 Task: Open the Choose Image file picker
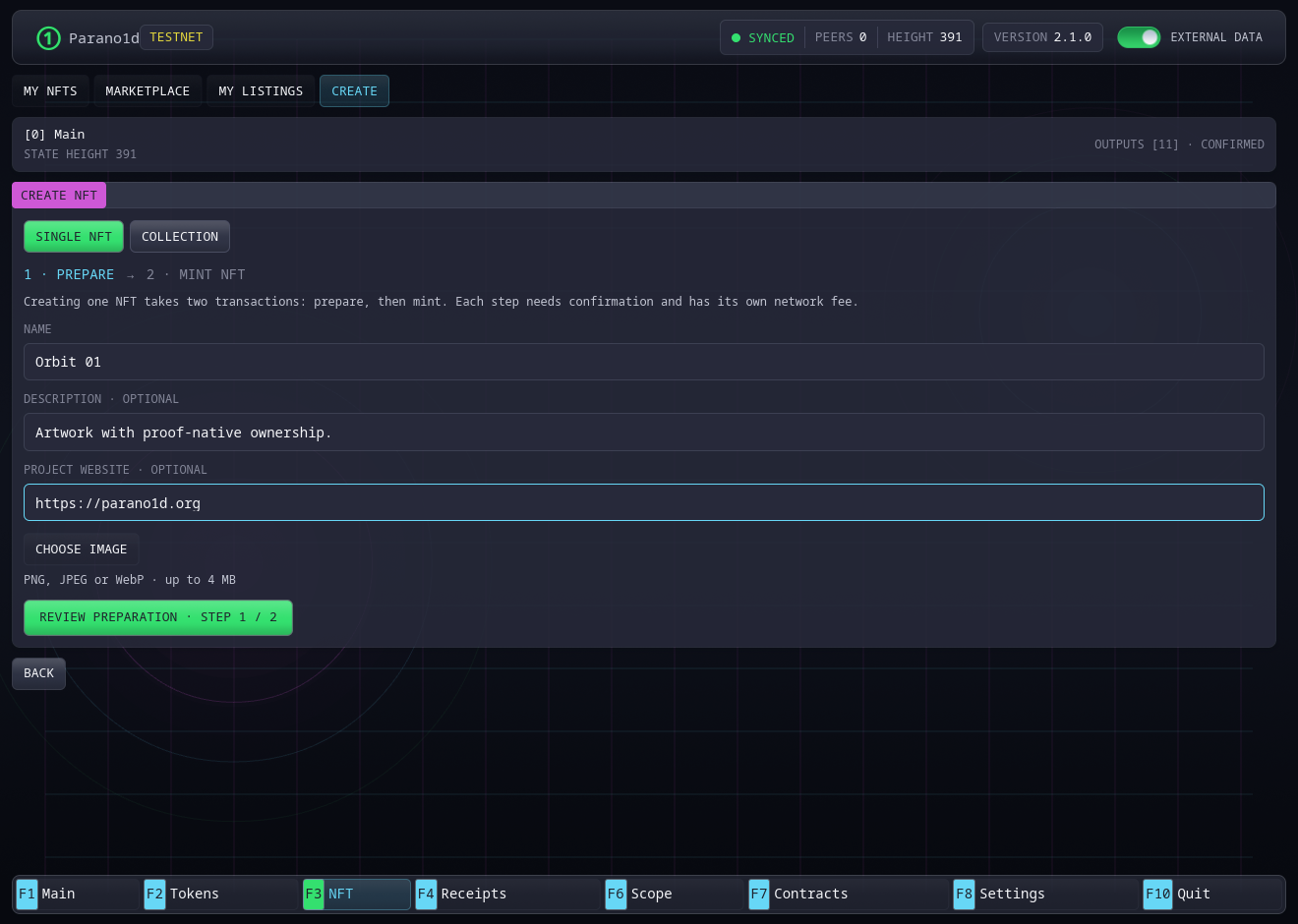coord(82,549)
